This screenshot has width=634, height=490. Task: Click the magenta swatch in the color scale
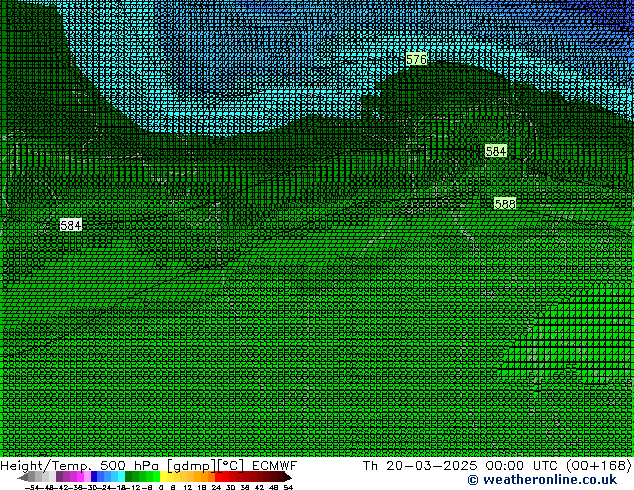pyautogui.click(x=80, y=477)
